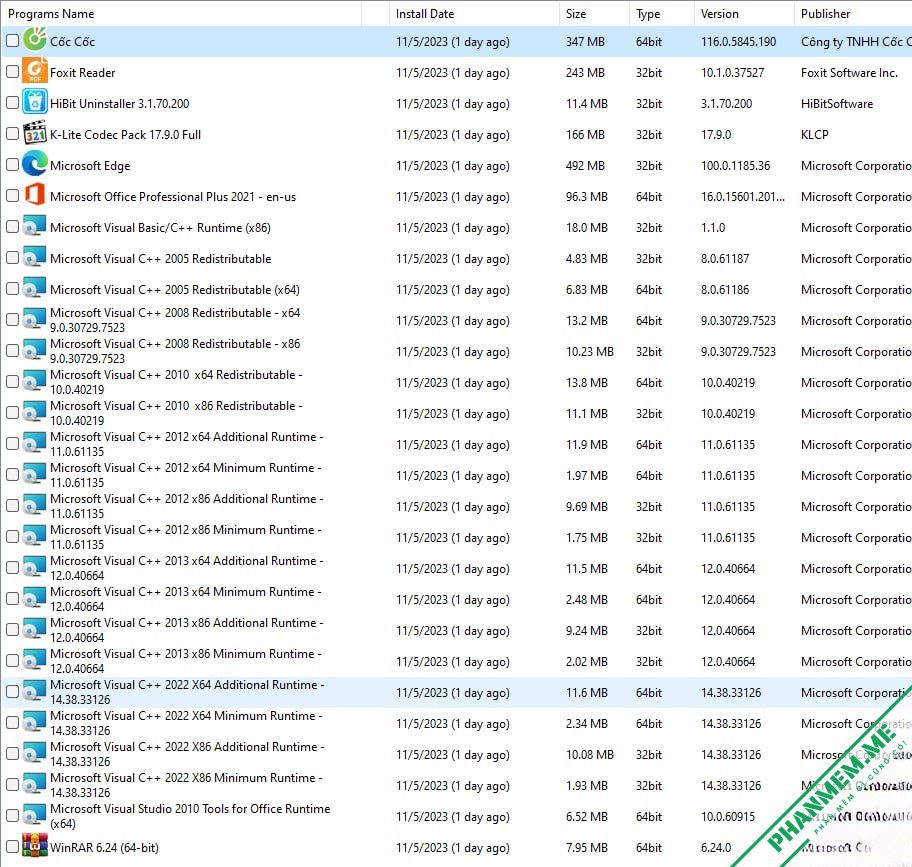Check the HiBit Uninstaller 3.1.70.200 box

tap(12, 102)
